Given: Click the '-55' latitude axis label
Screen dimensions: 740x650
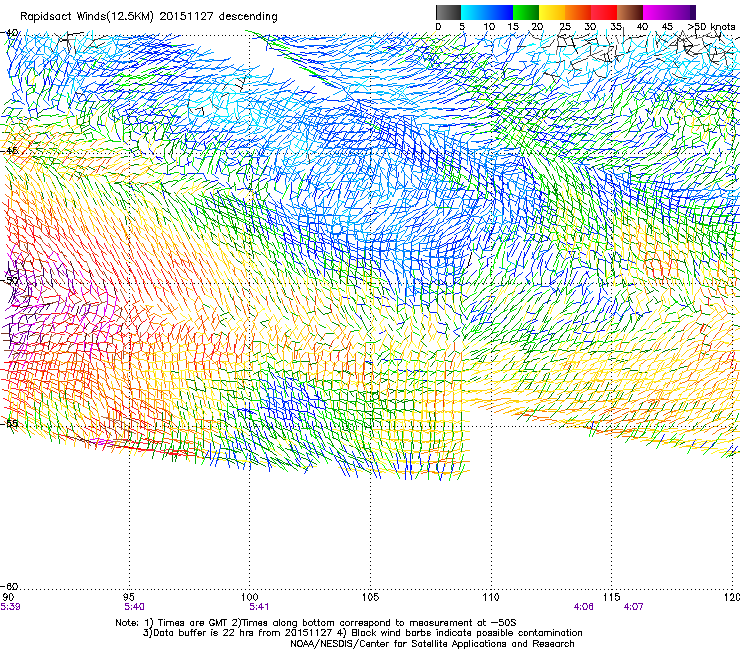Looking at the screenshot, I should point(10,423).
